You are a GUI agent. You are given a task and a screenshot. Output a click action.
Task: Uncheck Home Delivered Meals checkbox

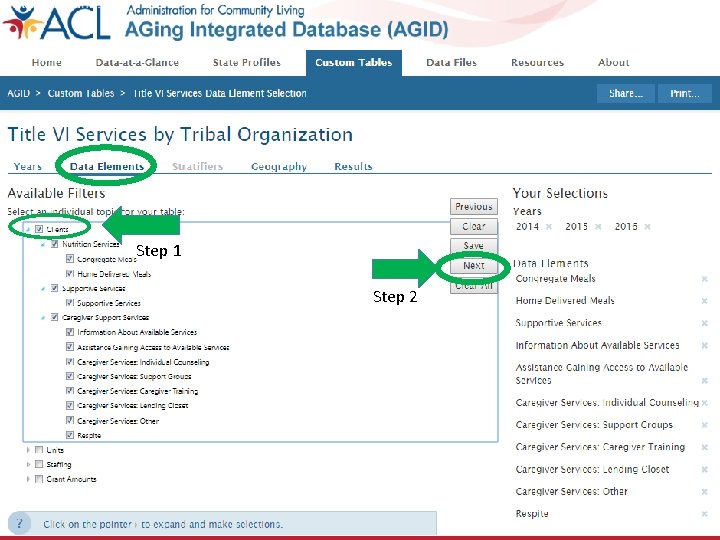tap(70, 274)
